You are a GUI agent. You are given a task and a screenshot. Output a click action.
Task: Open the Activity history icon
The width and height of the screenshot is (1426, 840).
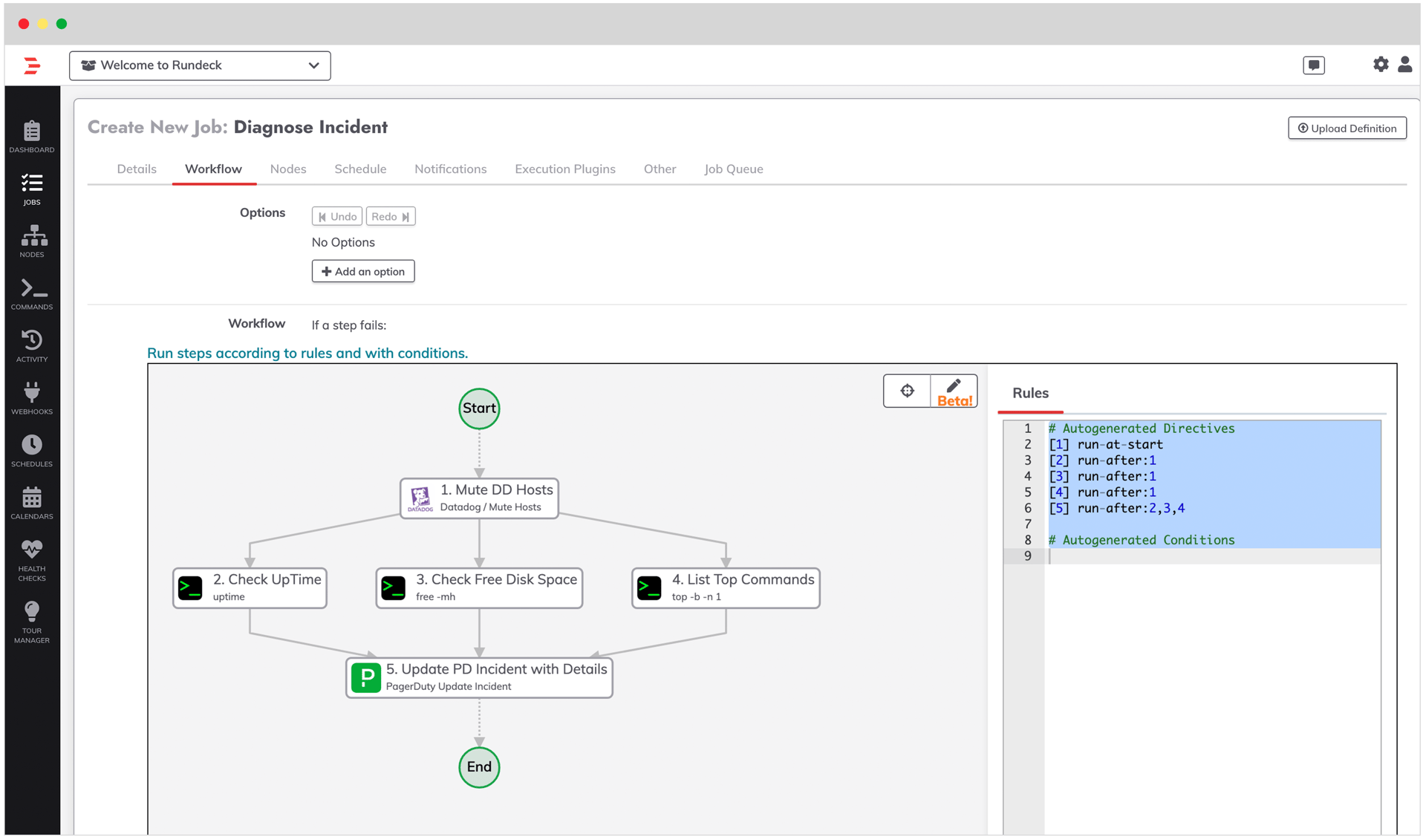(x=32, y=346)
